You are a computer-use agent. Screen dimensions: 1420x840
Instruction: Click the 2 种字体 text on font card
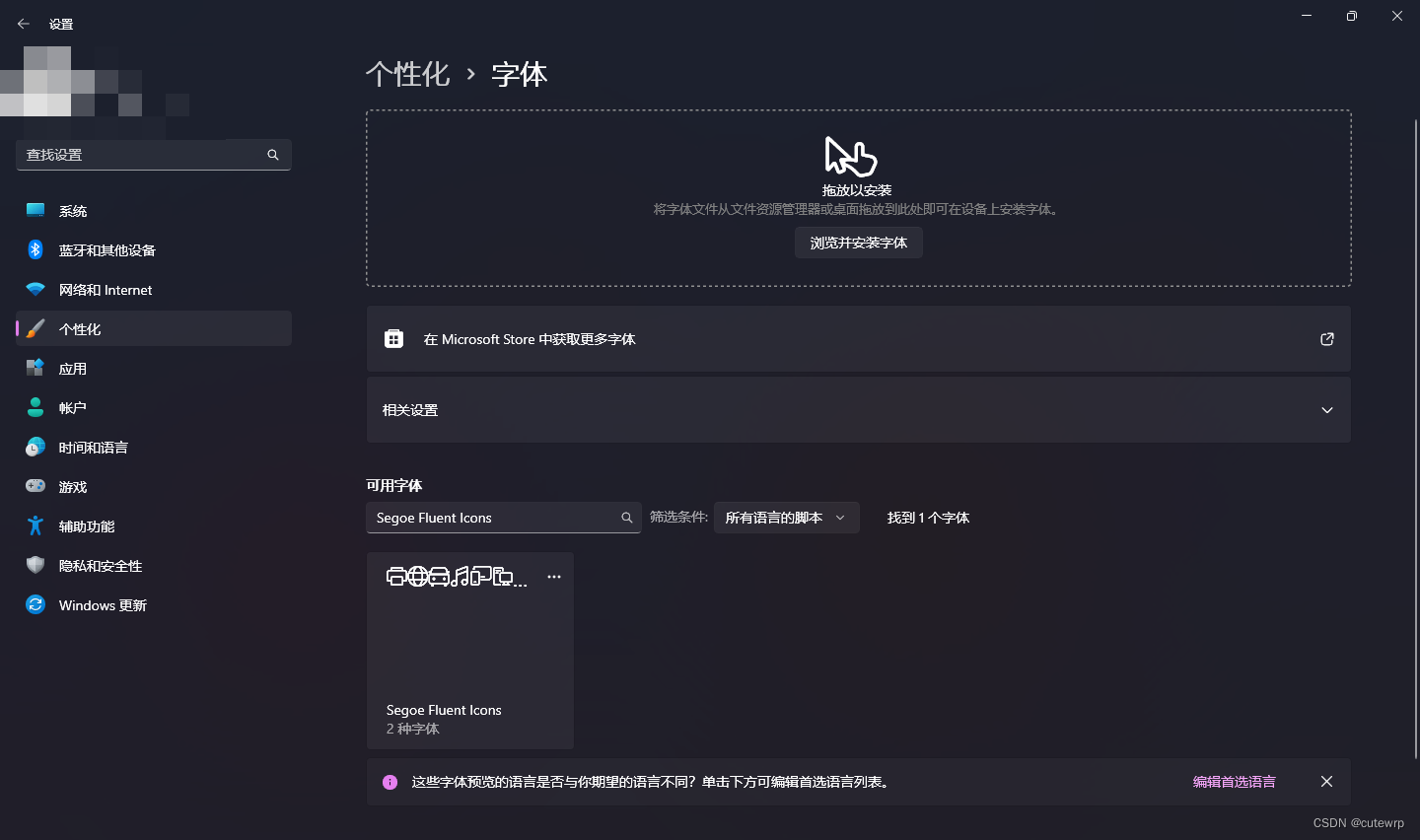pos(413,729)
